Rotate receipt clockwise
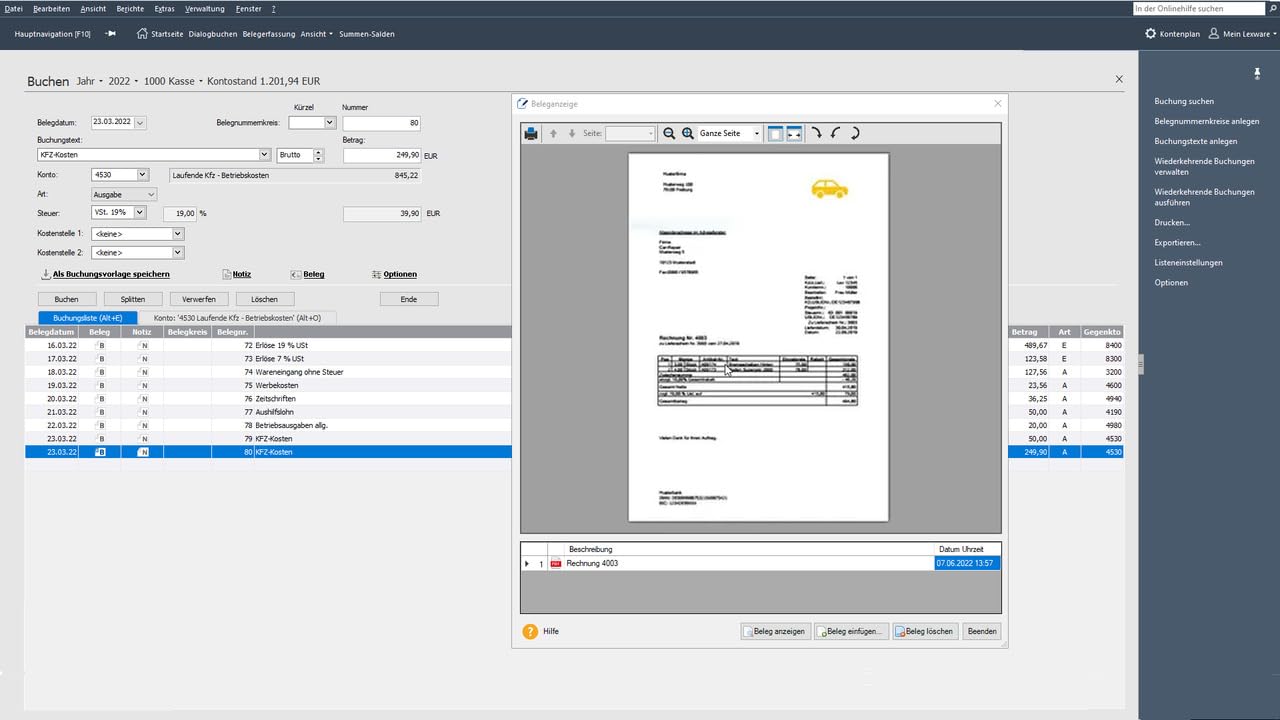The height and width of the screenshot is (720, 1280). click(816, 133)
